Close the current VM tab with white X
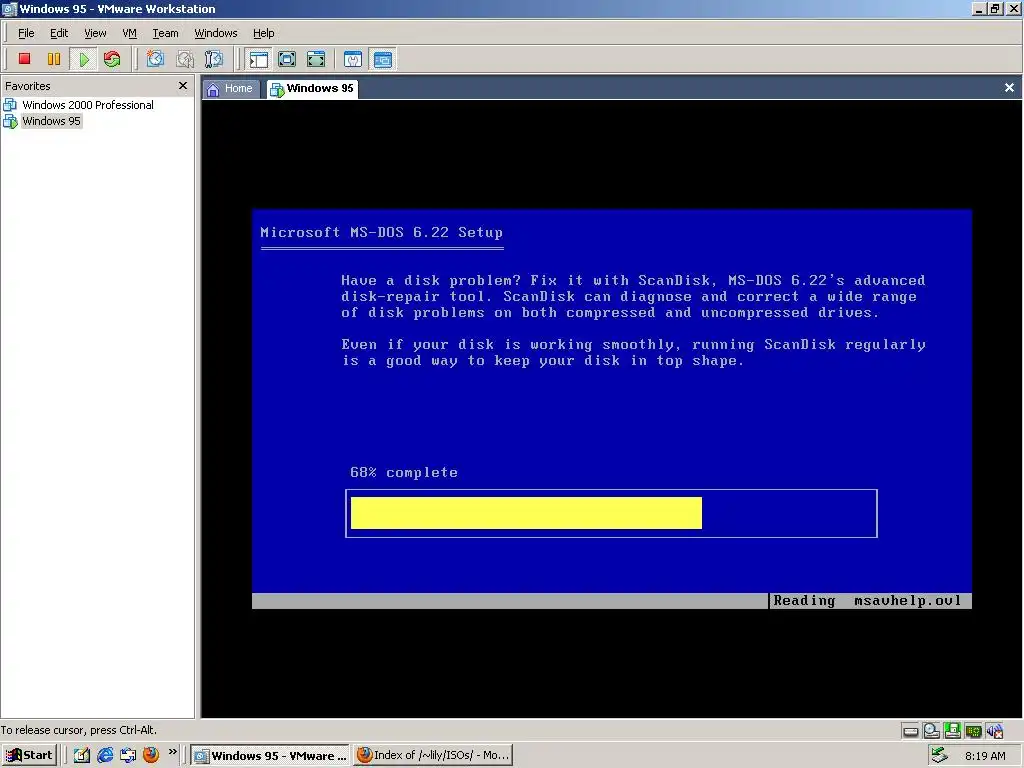 tap(1009, 88)
